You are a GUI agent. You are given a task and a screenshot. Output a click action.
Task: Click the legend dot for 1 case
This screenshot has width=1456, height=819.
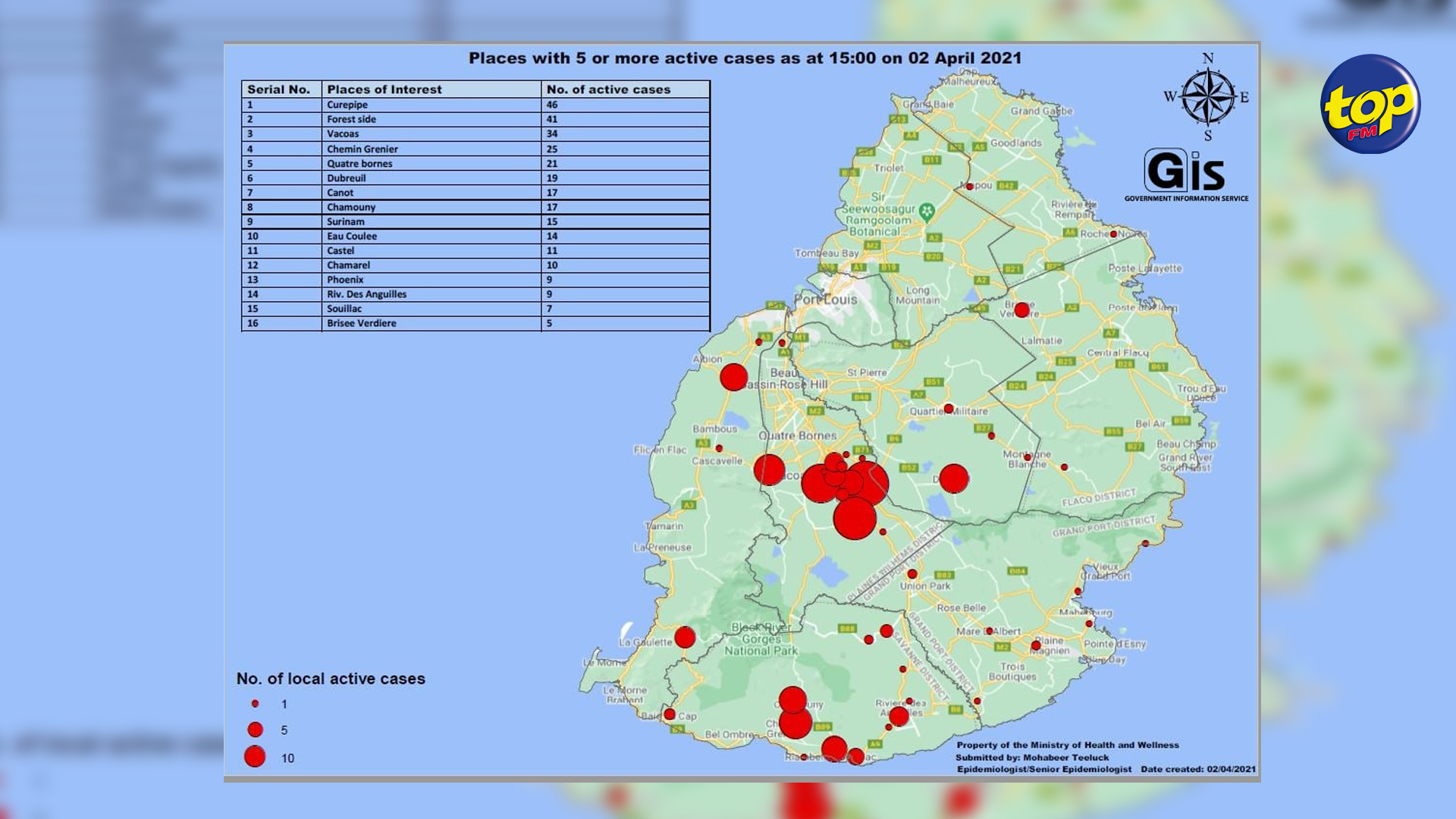tap(256, 704)
